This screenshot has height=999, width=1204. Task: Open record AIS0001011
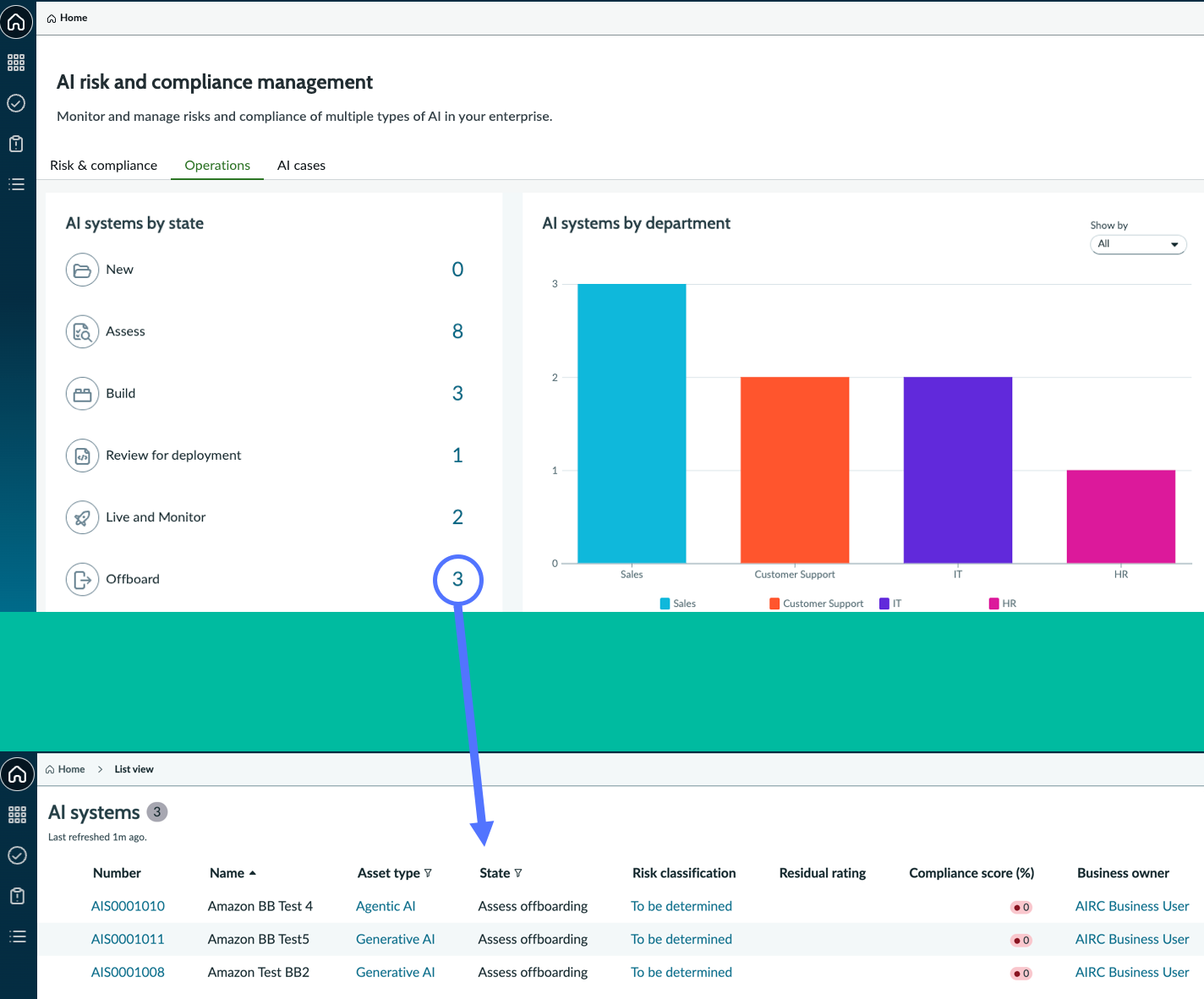pos(128,939)
